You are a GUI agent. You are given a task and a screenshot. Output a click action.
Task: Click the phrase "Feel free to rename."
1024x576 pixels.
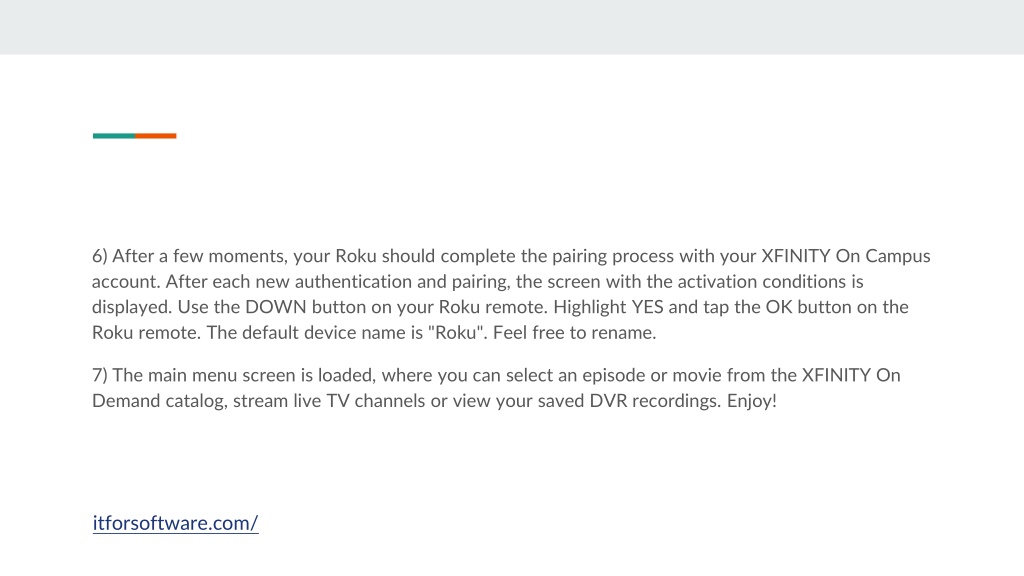click(x=575, y=332)
